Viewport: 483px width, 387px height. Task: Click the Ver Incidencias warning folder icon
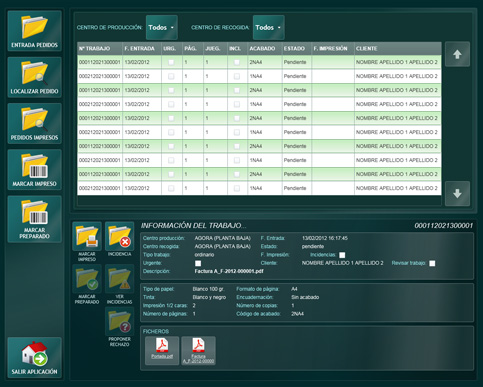click(119, 279)
